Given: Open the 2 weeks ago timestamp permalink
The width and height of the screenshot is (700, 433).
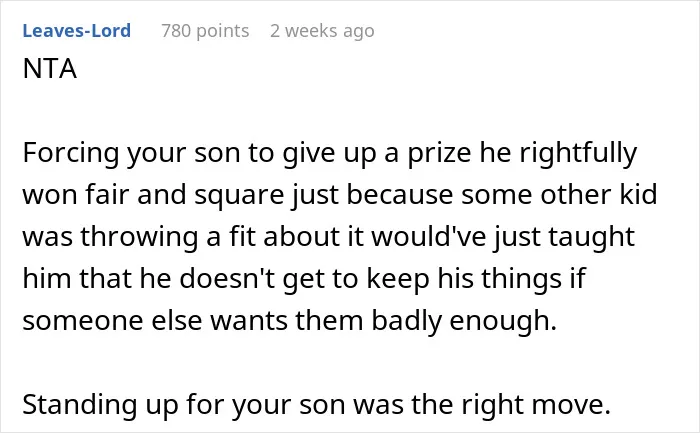Looking at the screenshot, I should coord(322,31).
